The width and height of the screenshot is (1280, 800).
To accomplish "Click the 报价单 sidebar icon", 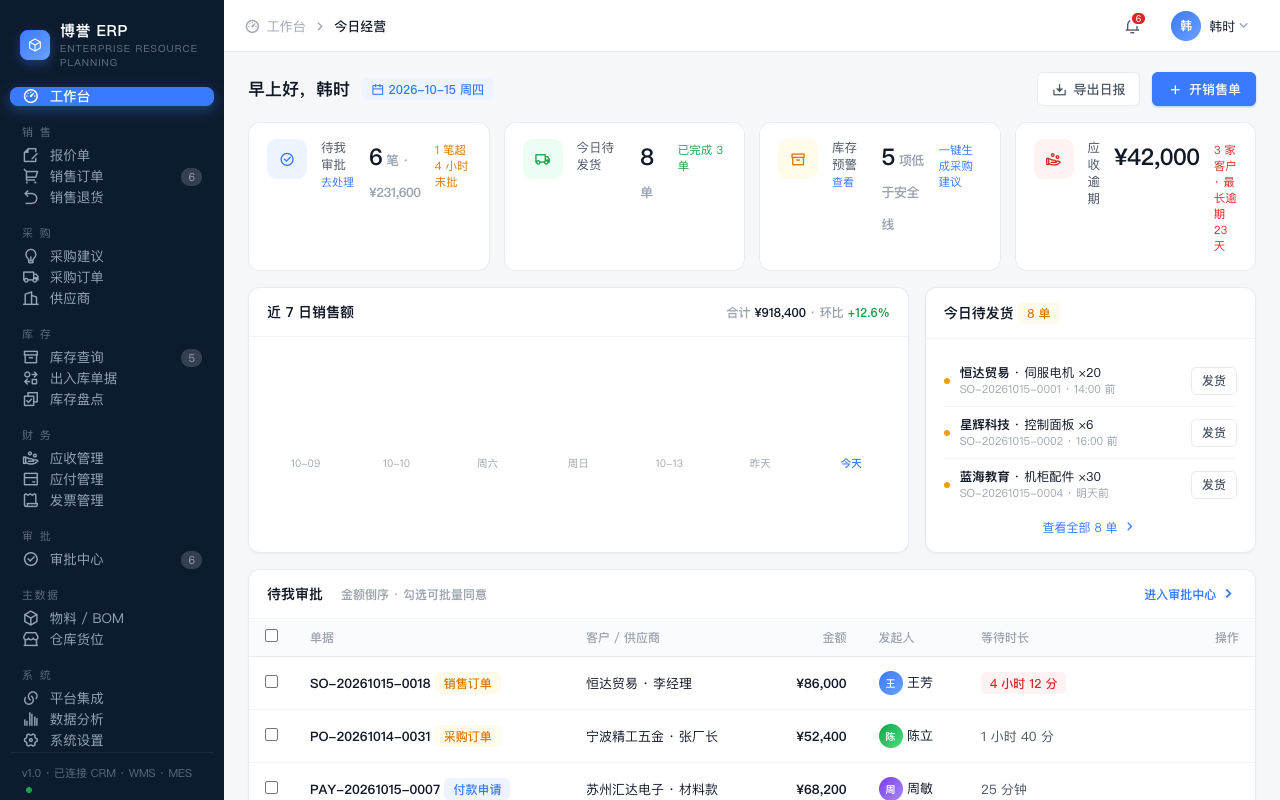I will [x=31, y=155].
